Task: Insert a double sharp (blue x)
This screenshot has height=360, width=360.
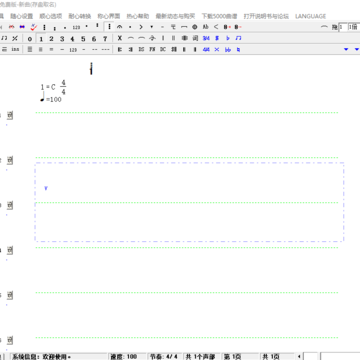Action: pyautogui.click(x=217, y=49)
